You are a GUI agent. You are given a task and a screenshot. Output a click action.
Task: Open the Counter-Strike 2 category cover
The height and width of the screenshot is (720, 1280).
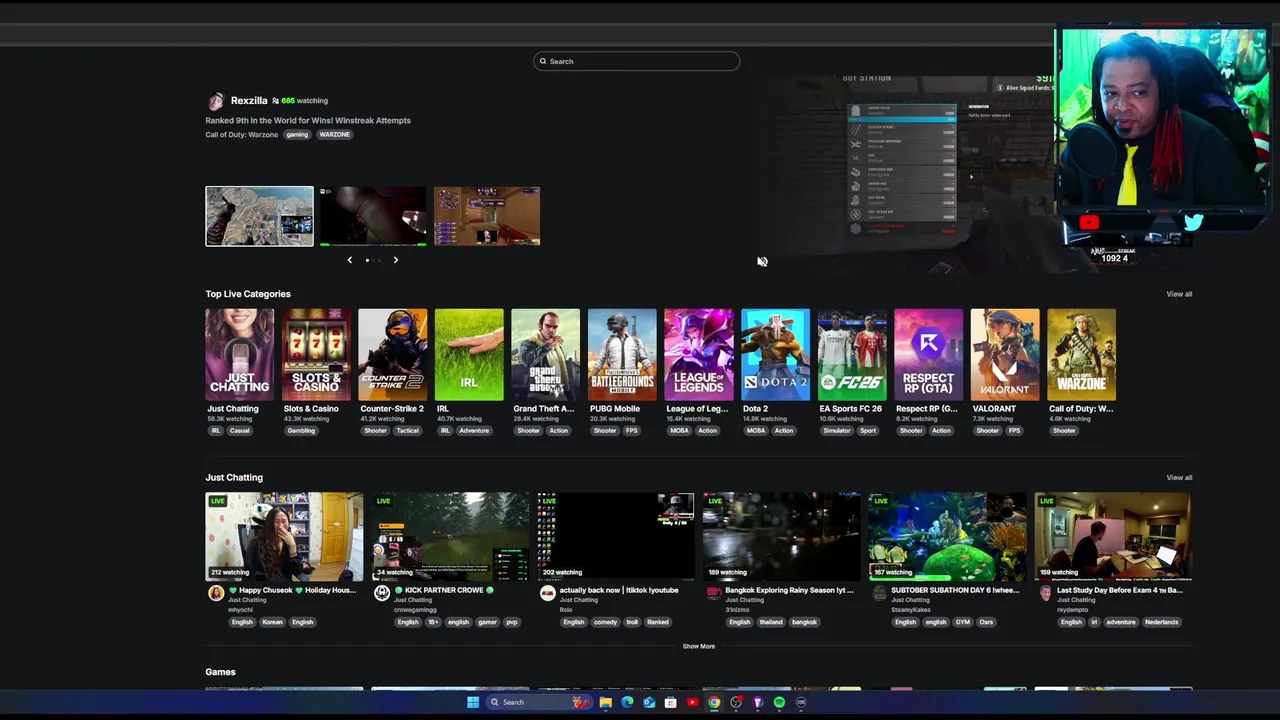[393, 355]
